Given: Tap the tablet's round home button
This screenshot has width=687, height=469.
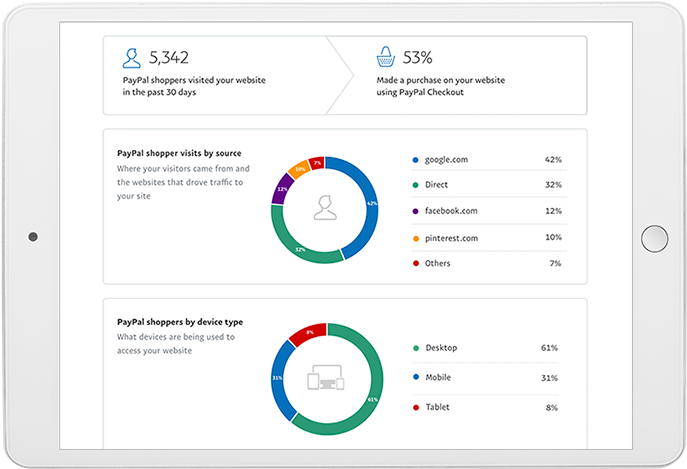Looking at the screenshot, I should point(654,238).
